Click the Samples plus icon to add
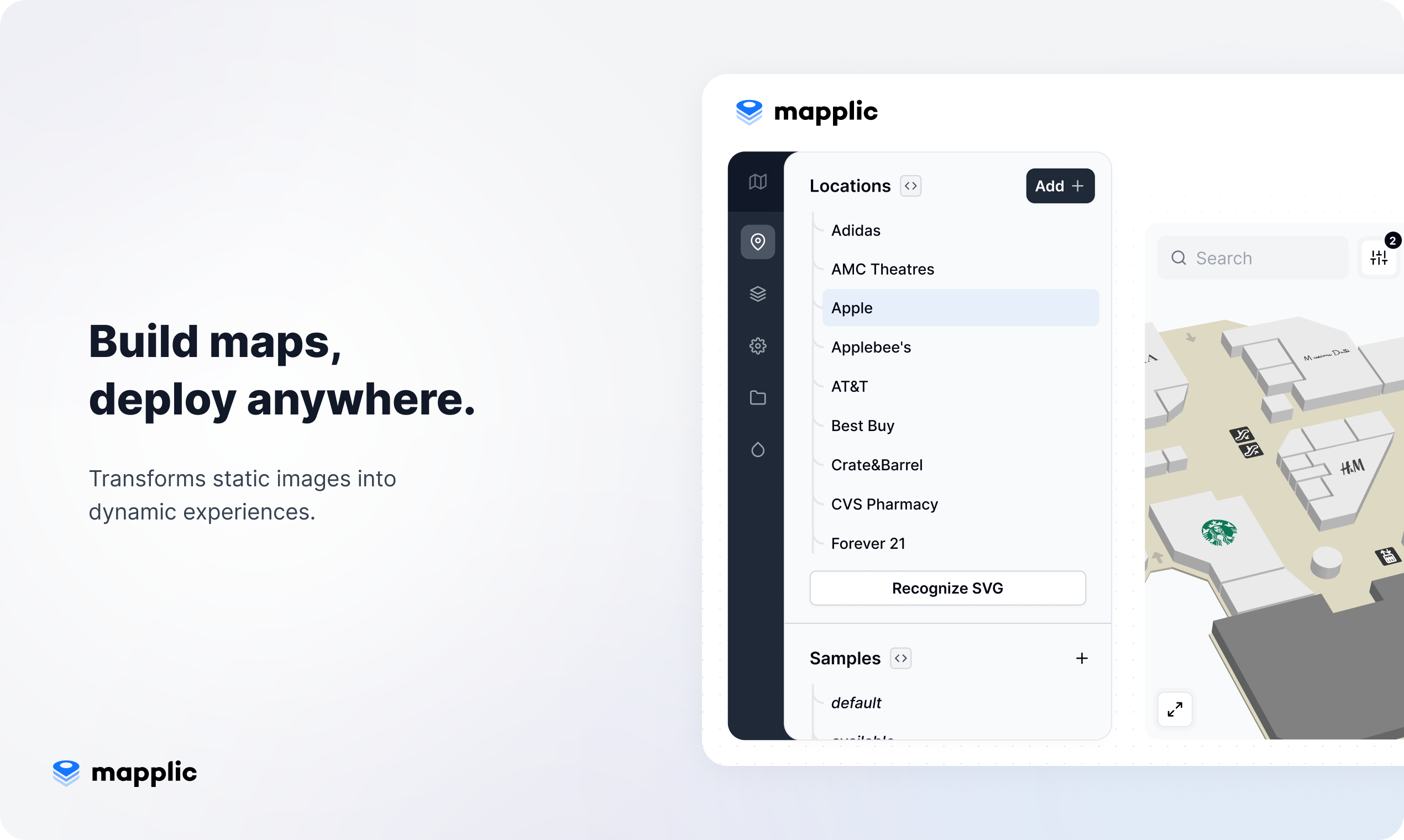 click(1082, 659)
